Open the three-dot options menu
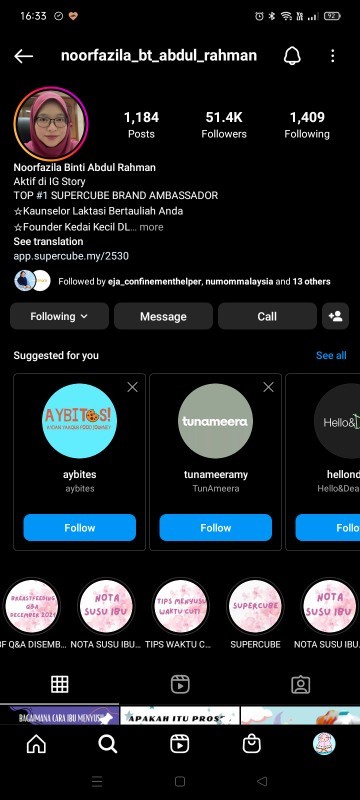Screen dimensions: 360x800 tap(332, 56)
